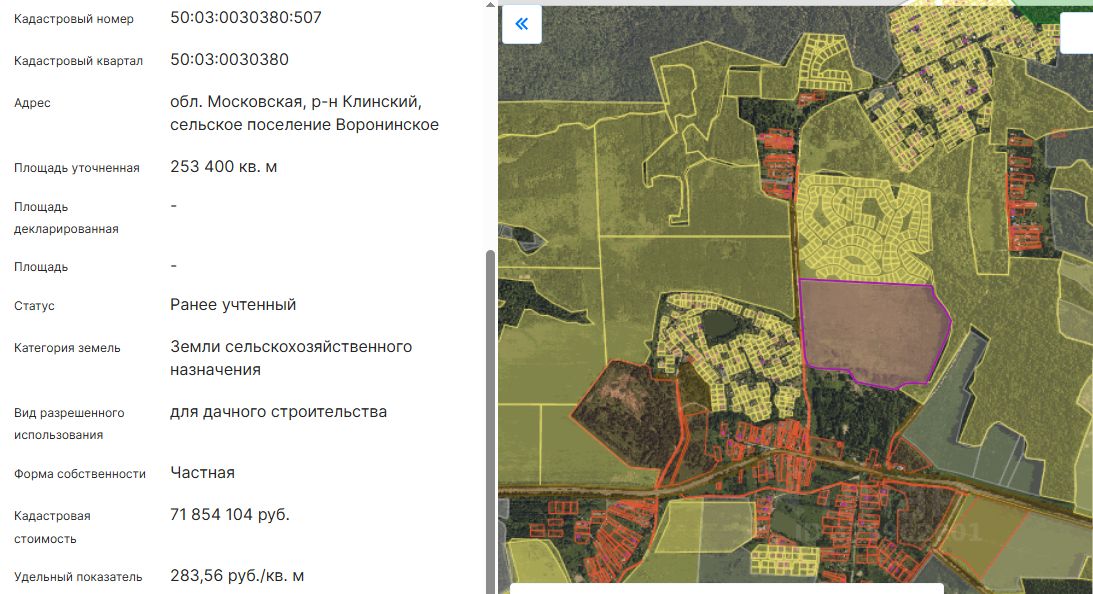Viewport: 1093px width, 594px height.
Task: Select curved-street subdivision north of highlighted parcel
Action: [x=863, y=228]
